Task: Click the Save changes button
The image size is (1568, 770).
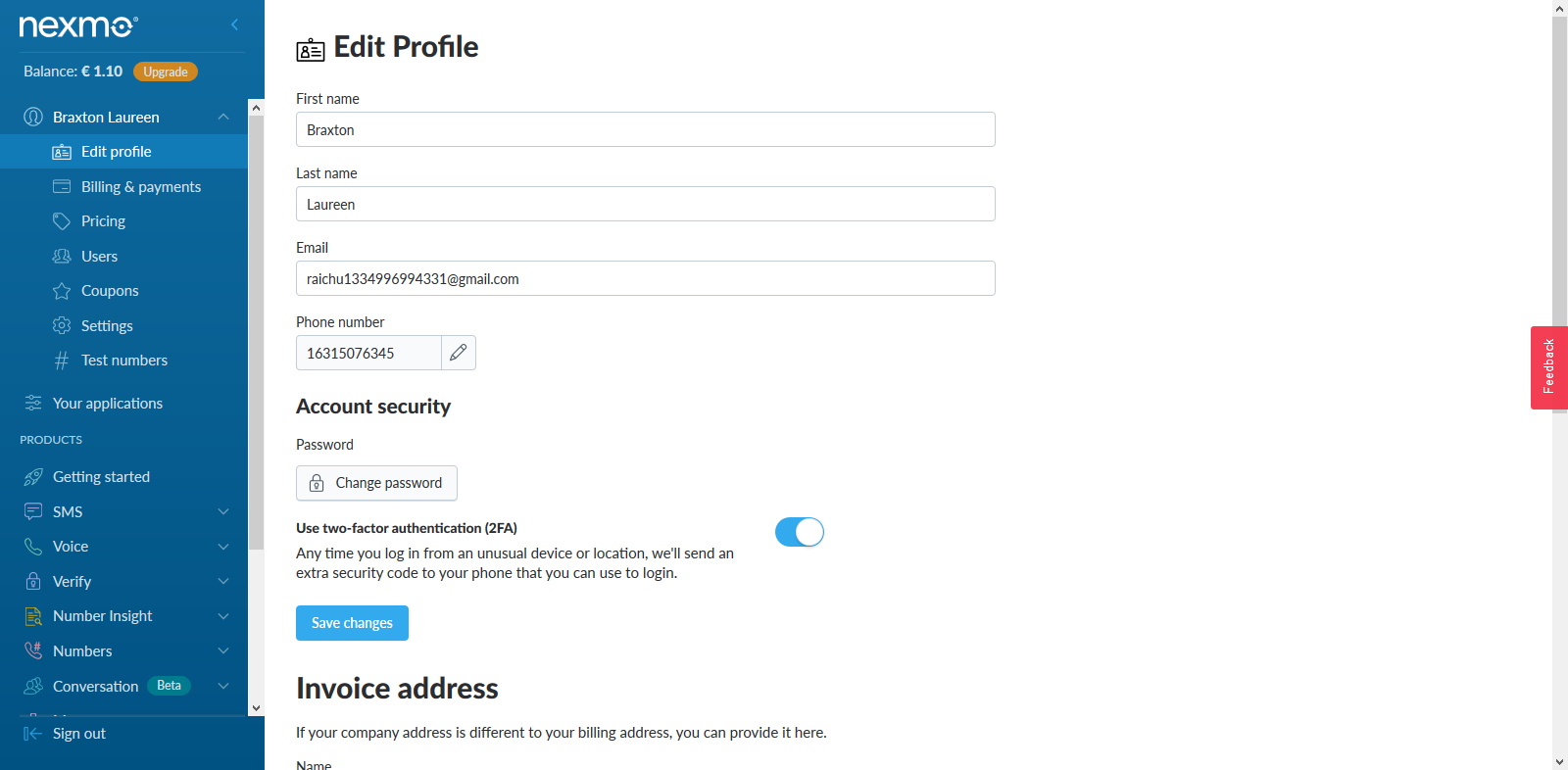Action: click(x=352, y=623)
